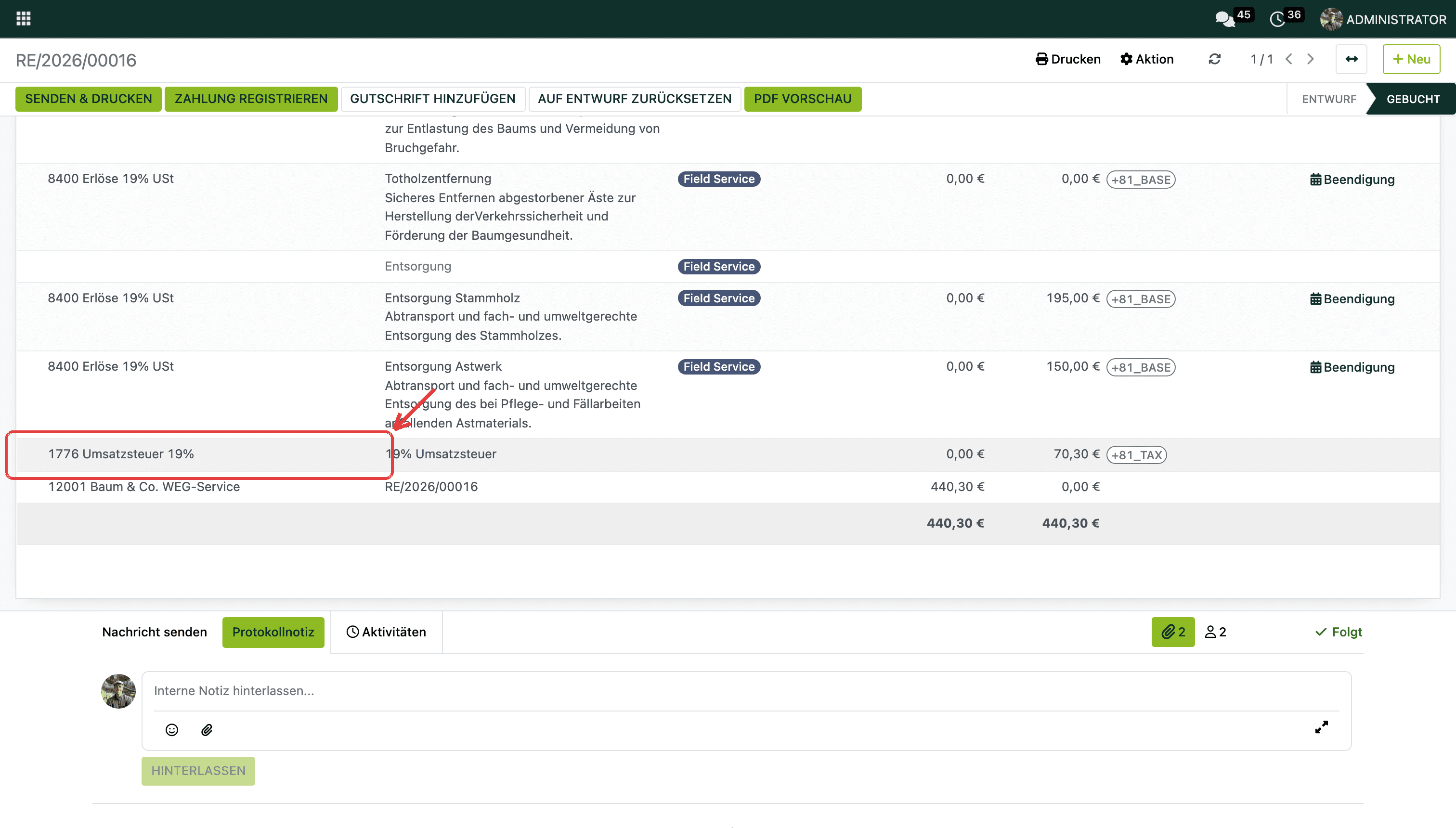Create new record with Neu
The width and height of the screenshot is (1456, 828).
(x=1411, y=59)
